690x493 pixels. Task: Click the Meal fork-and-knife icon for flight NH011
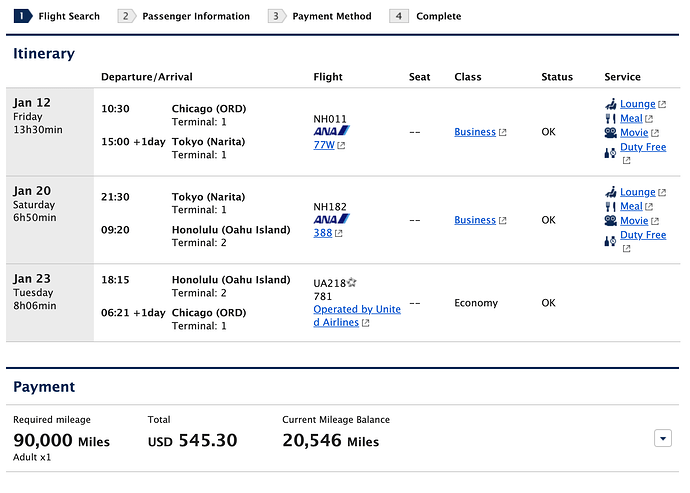click(x=610, y=119)
